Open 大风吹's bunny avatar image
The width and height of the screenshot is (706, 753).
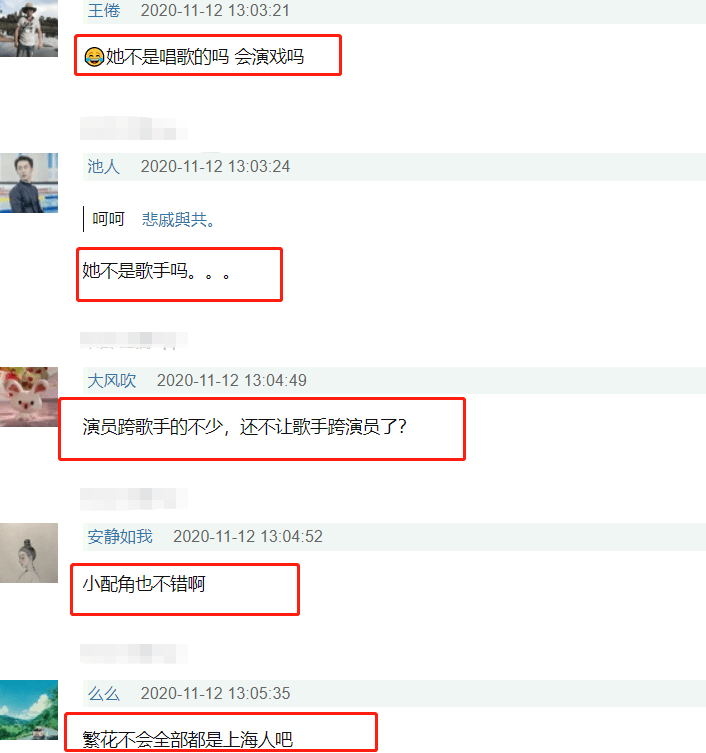click(x=29, y=397)
